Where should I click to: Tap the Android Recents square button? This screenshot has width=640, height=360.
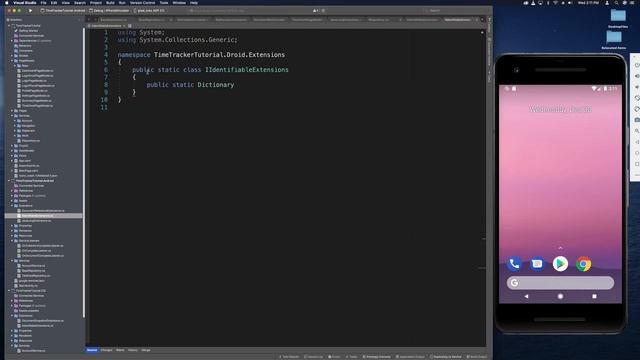click(x=594, y=296)
